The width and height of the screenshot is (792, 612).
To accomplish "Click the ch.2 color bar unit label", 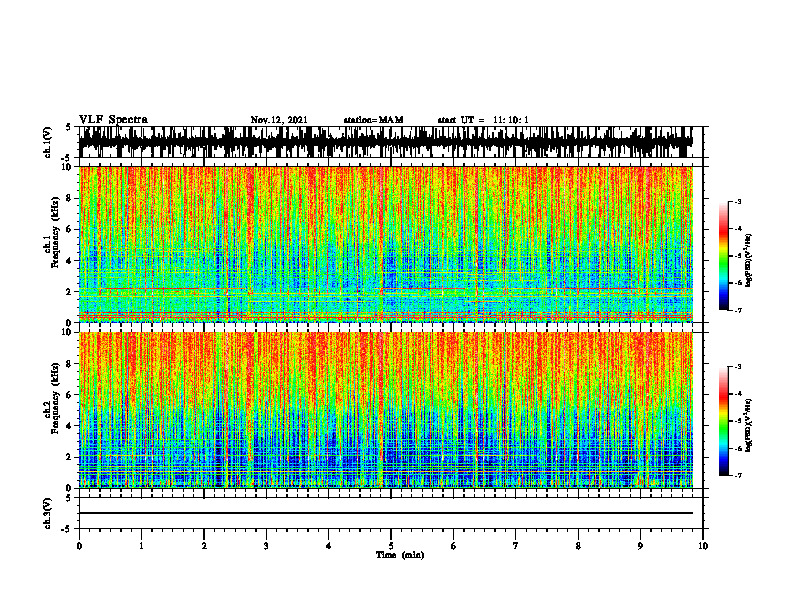I will pos(749,425).
